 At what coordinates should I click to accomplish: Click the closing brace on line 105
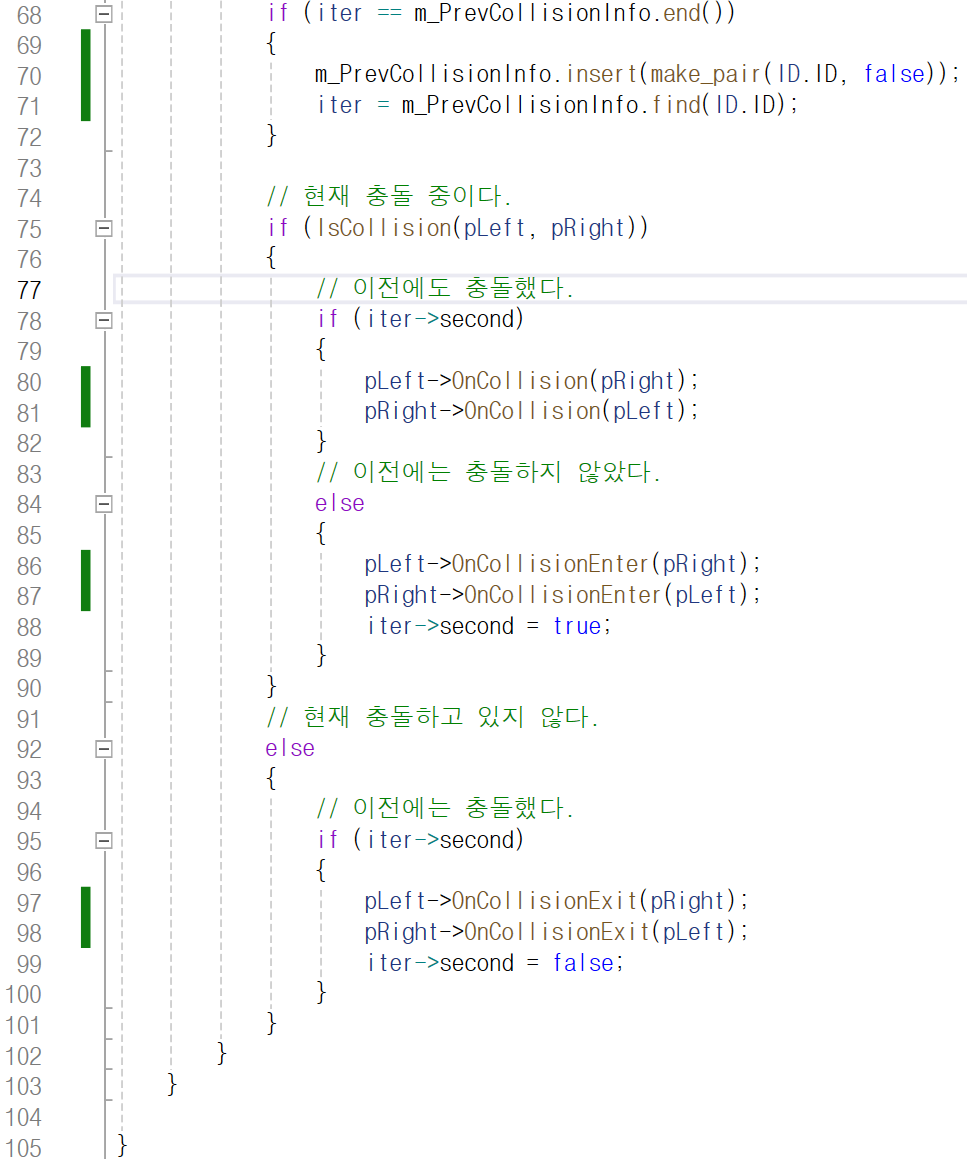click(122, 1146)
